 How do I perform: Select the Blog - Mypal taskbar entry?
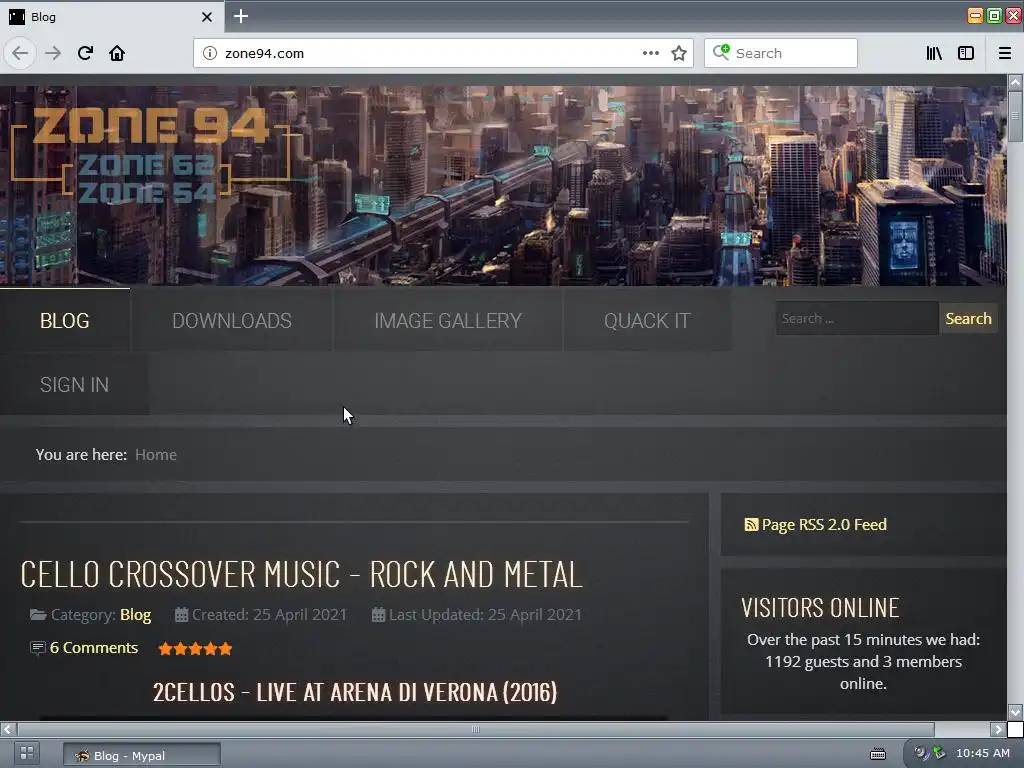[142, 756]
